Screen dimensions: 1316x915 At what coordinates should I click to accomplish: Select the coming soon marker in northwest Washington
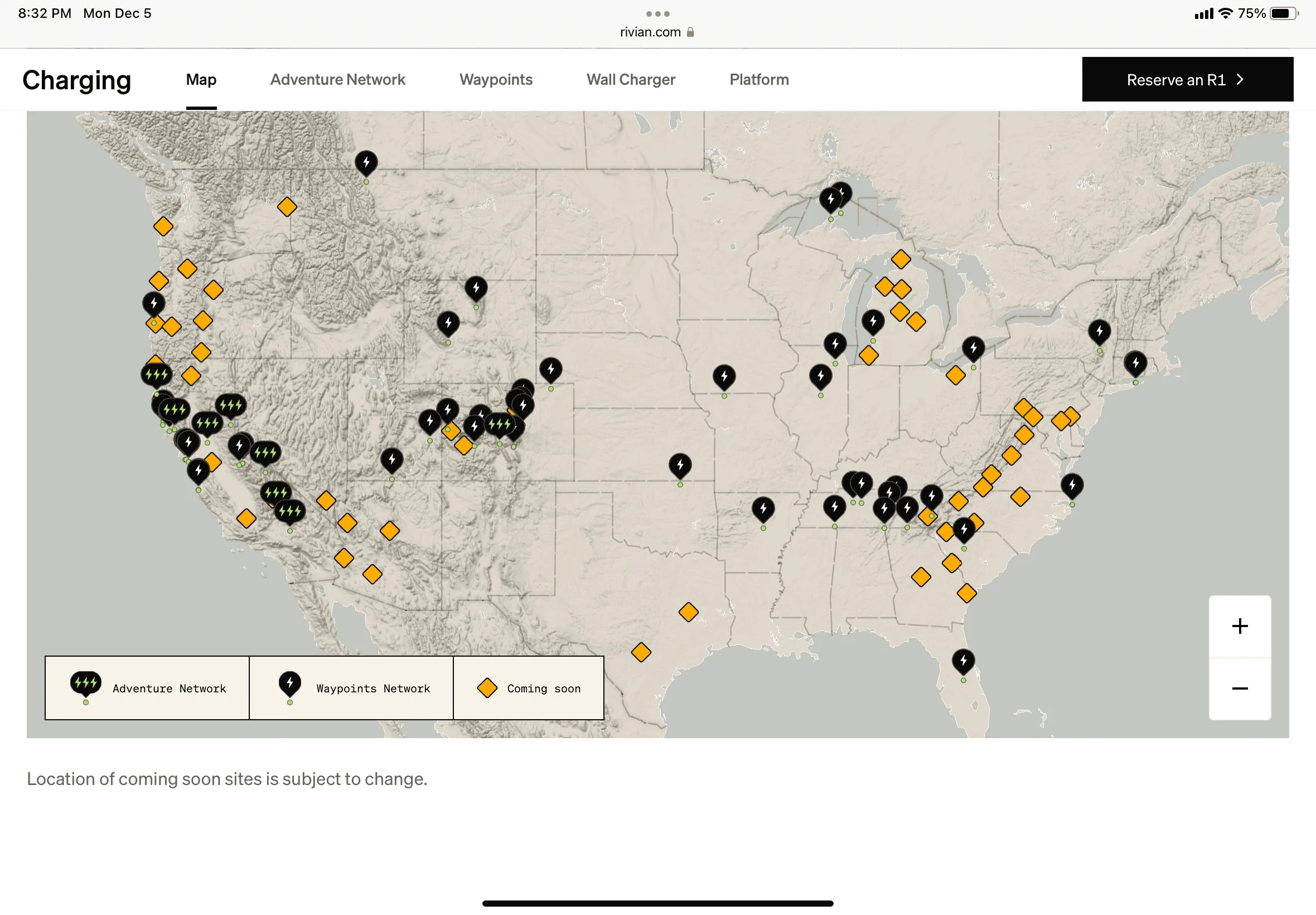tap(163, 226)
